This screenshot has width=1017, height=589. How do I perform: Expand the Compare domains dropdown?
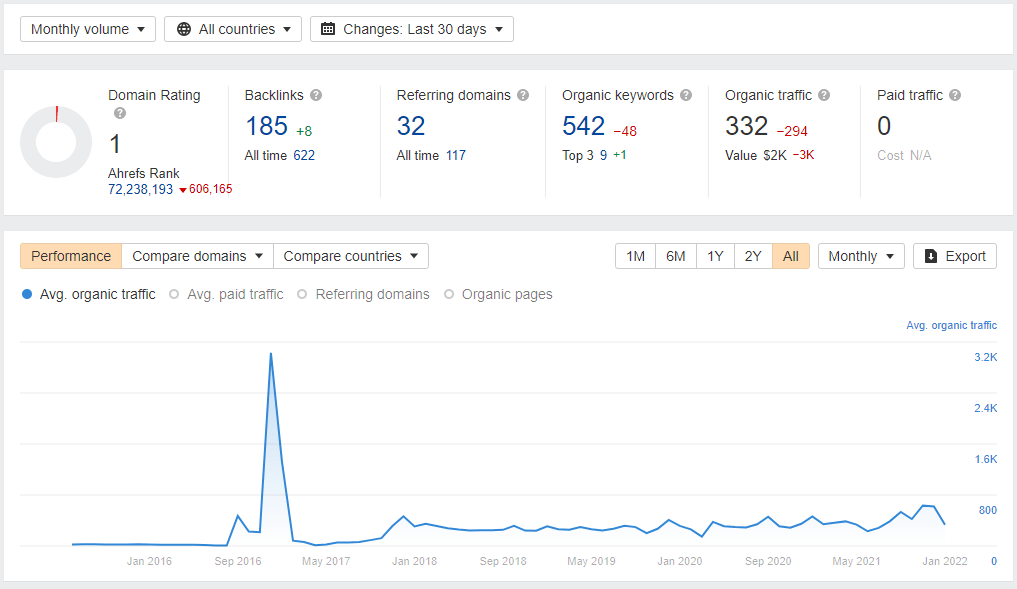(x=196, y=256)
